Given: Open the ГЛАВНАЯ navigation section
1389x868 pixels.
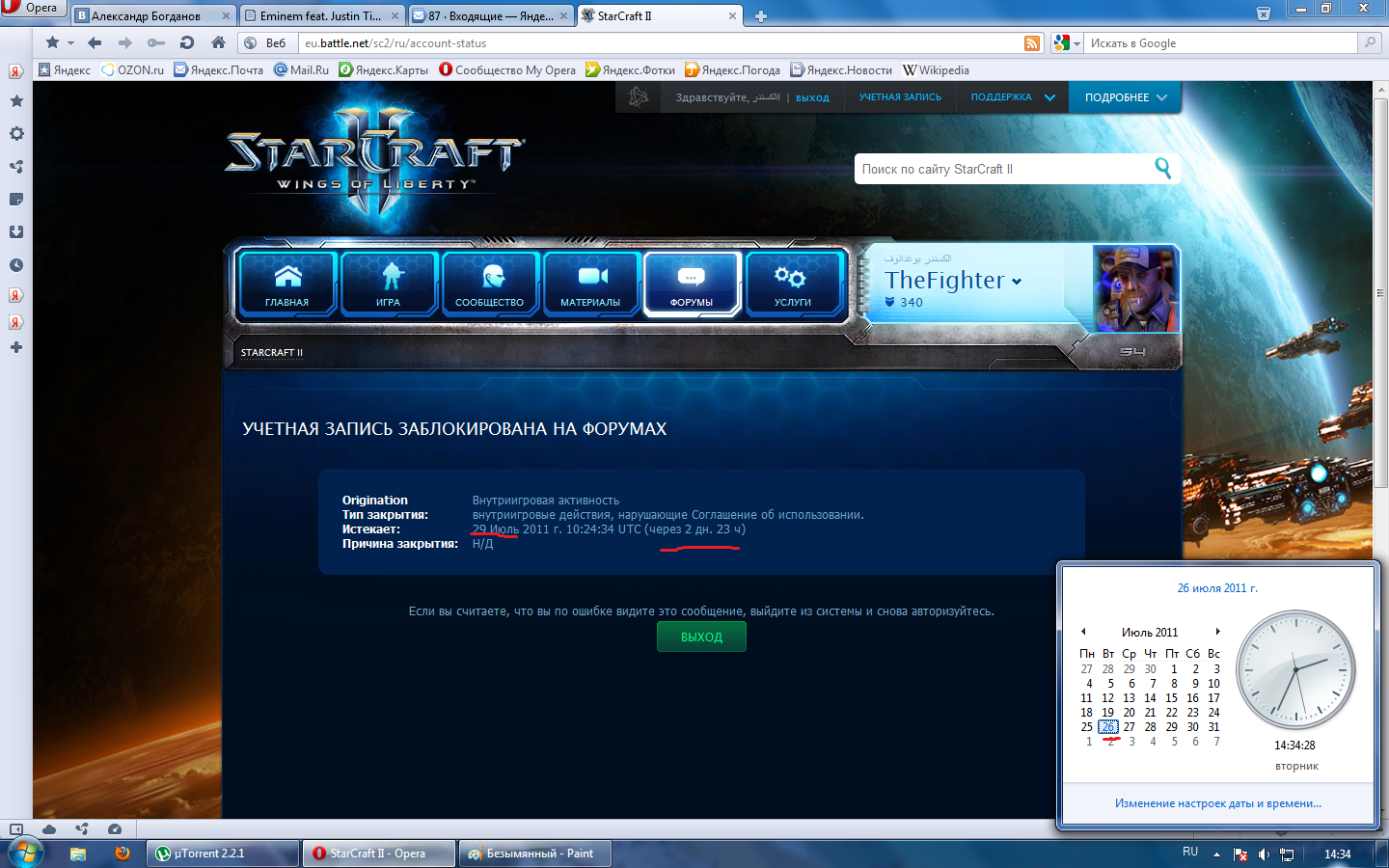Looking at the screenshot, I should click(287, 284).
